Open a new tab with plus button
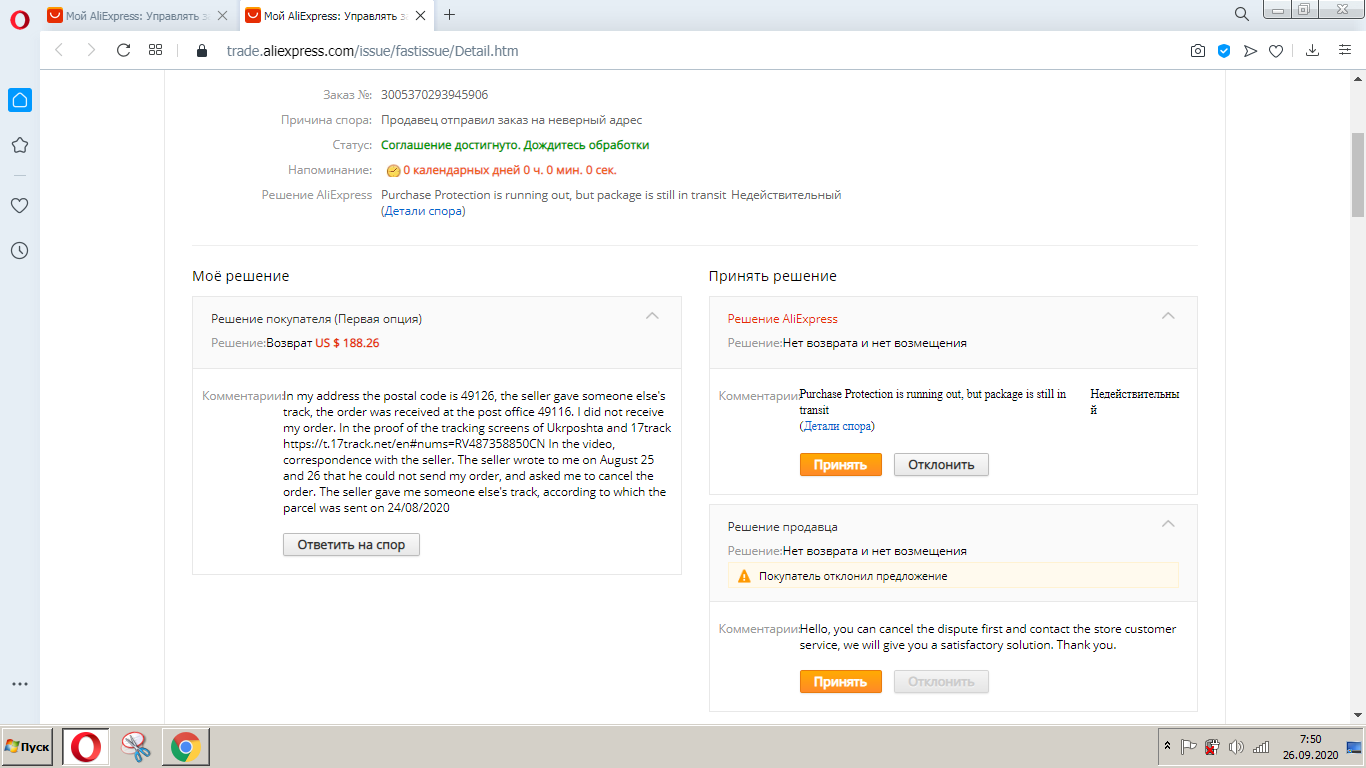The width and height of the screenshot is (1366, 768). click(449, 15)
